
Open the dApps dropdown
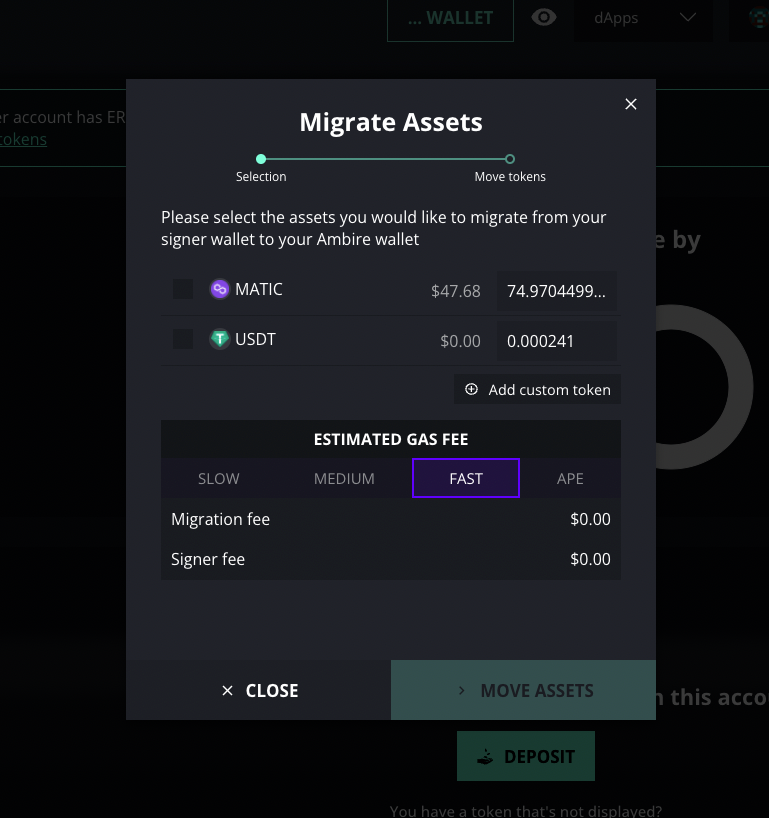(x=643, y=19)
